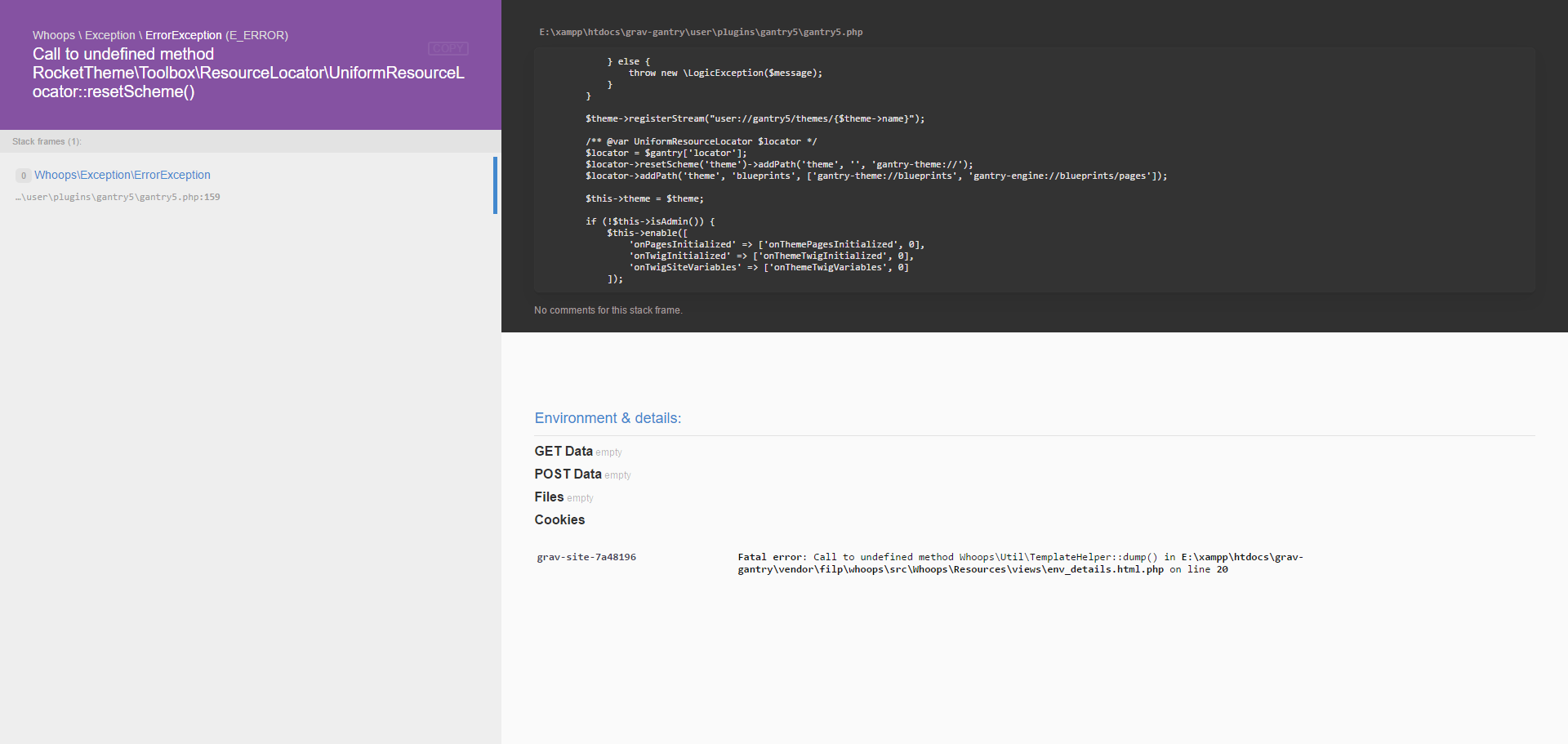Screen dimensions: 1568x744
Task: Click the 'Stack frames (1):' label
Action: pyautogui.click(x=47, y=141)
